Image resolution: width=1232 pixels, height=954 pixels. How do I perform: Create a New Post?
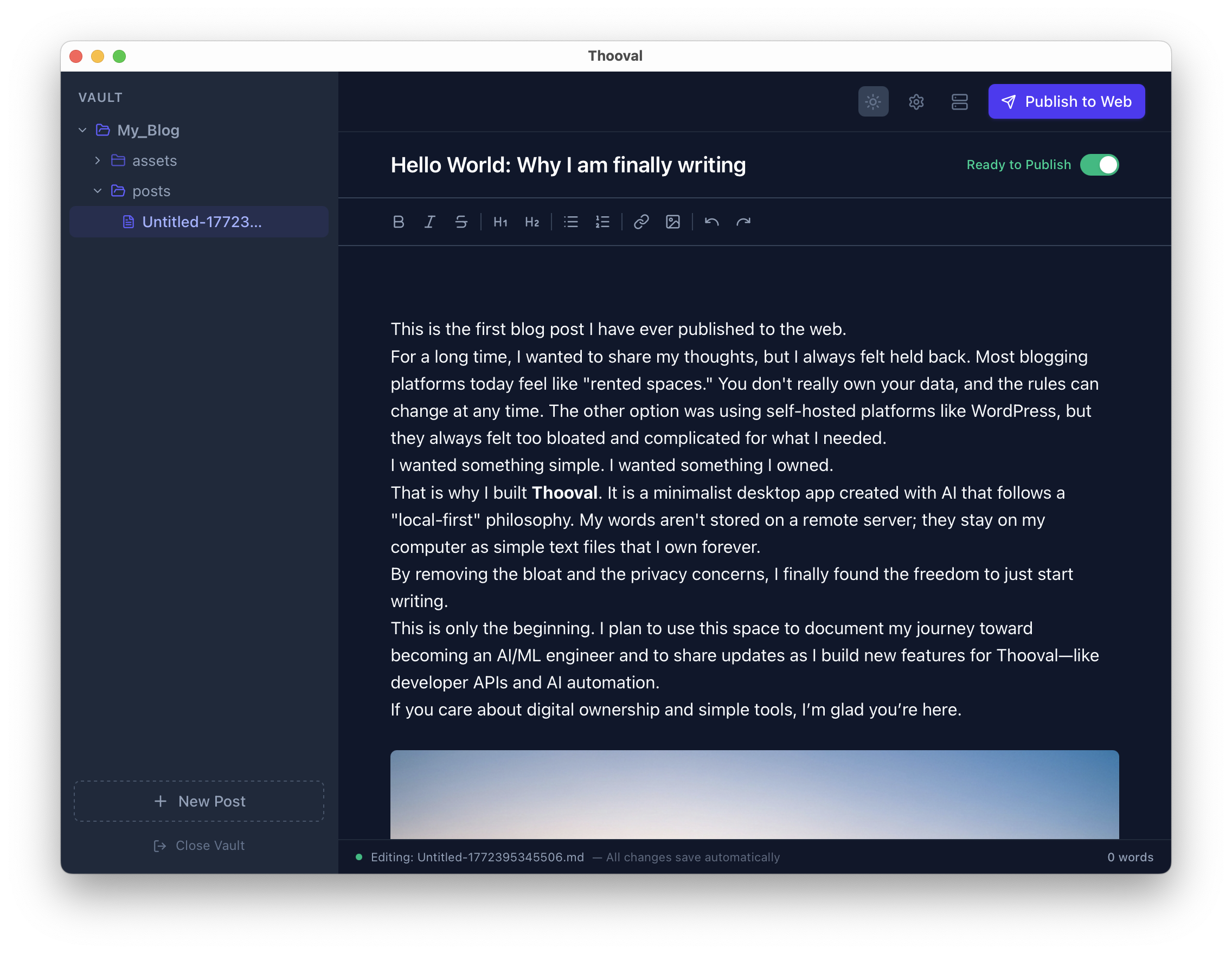tap(199, 801)
